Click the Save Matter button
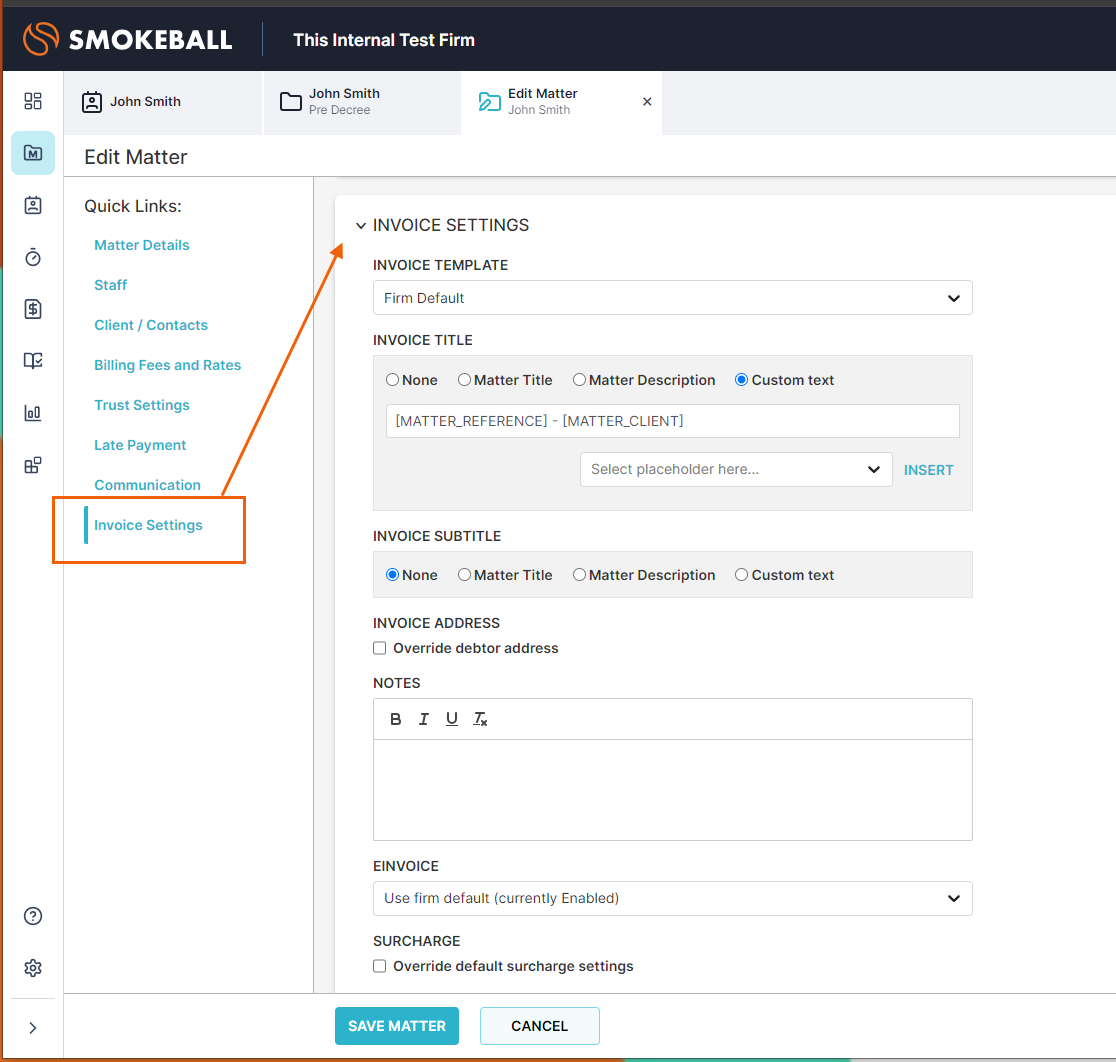Image resolution: width=1116 pixels, height=1062 pixels. click(x=396, y=1026)
